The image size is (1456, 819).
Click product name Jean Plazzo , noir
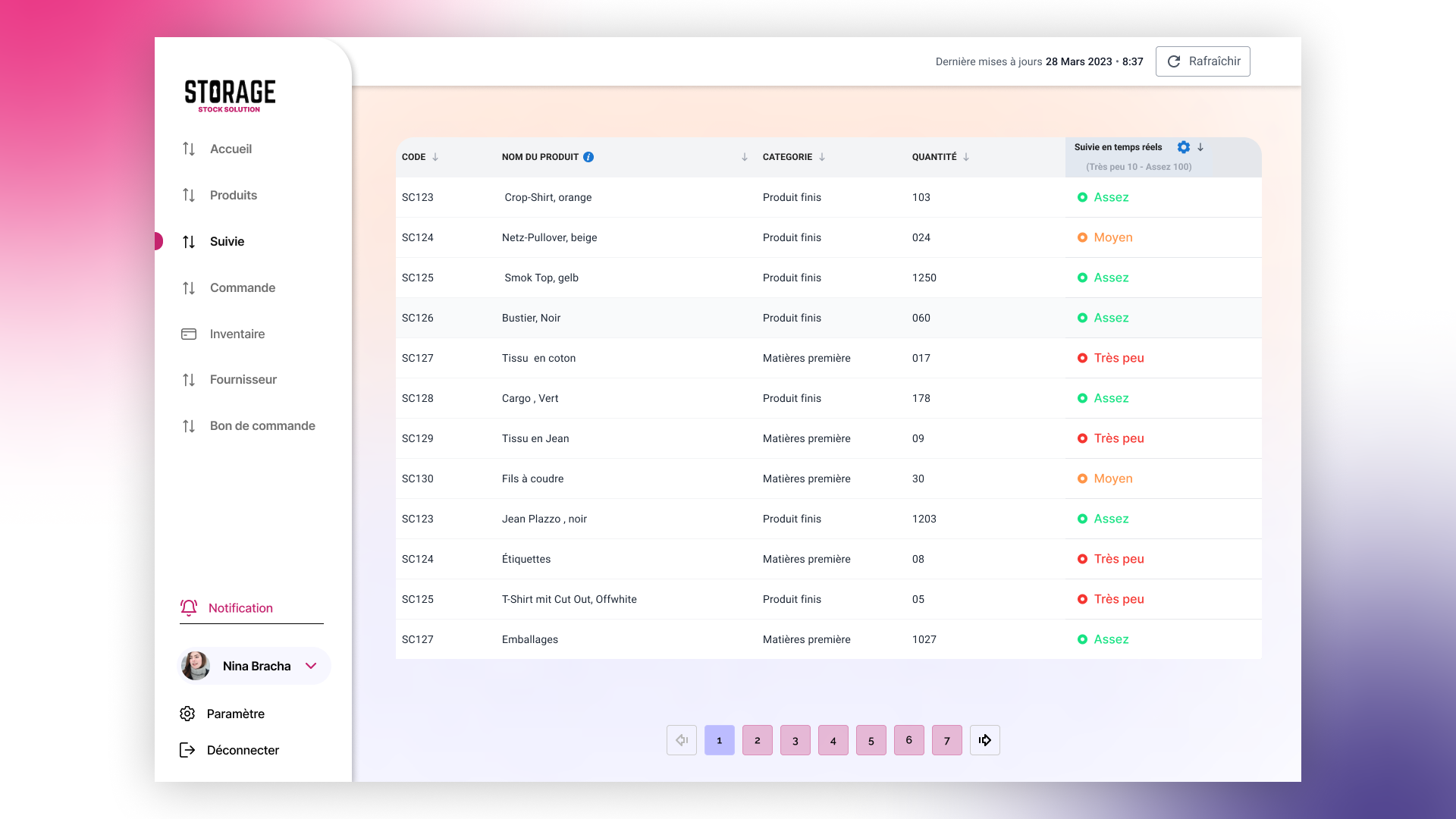click(544, 519)
